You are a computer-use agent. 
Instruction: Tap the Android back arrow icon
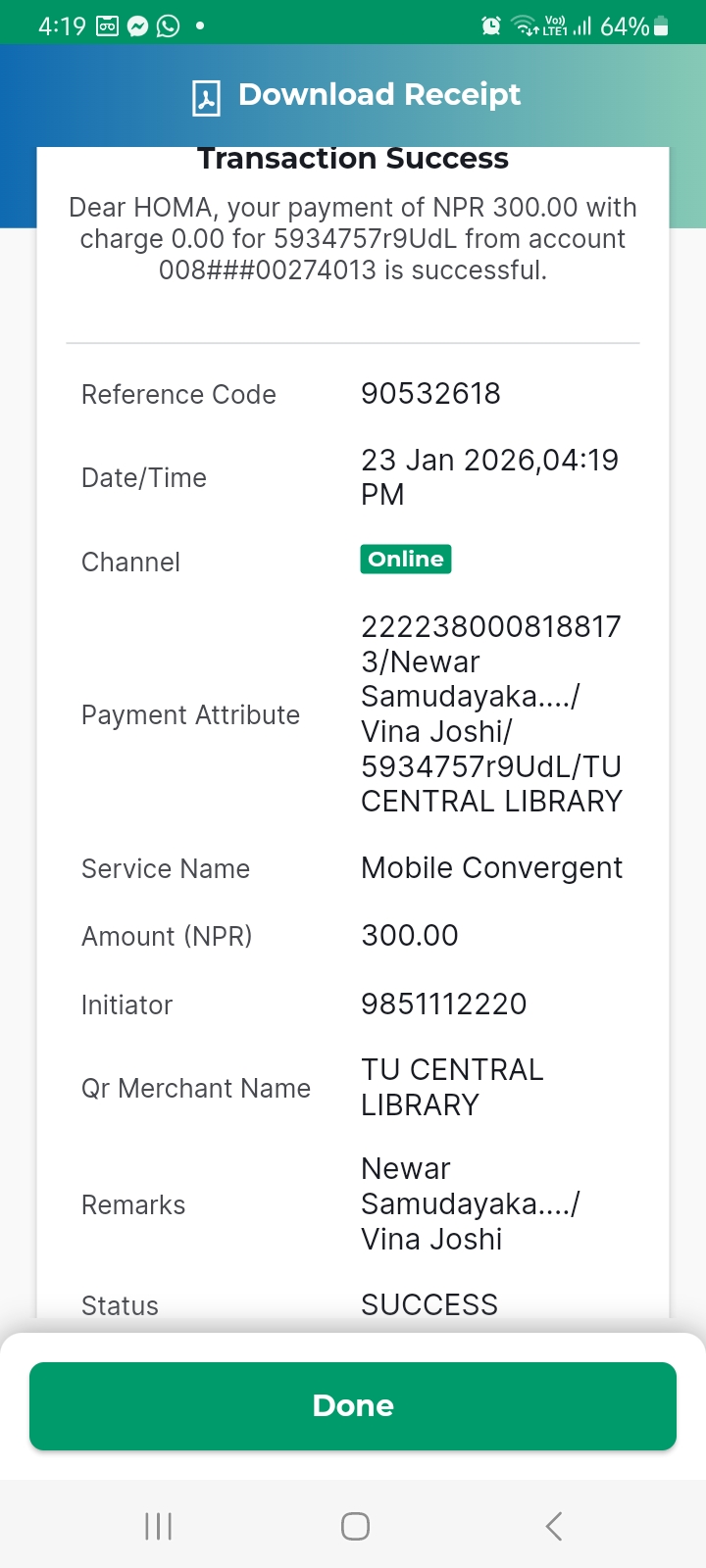point(554,1526)
